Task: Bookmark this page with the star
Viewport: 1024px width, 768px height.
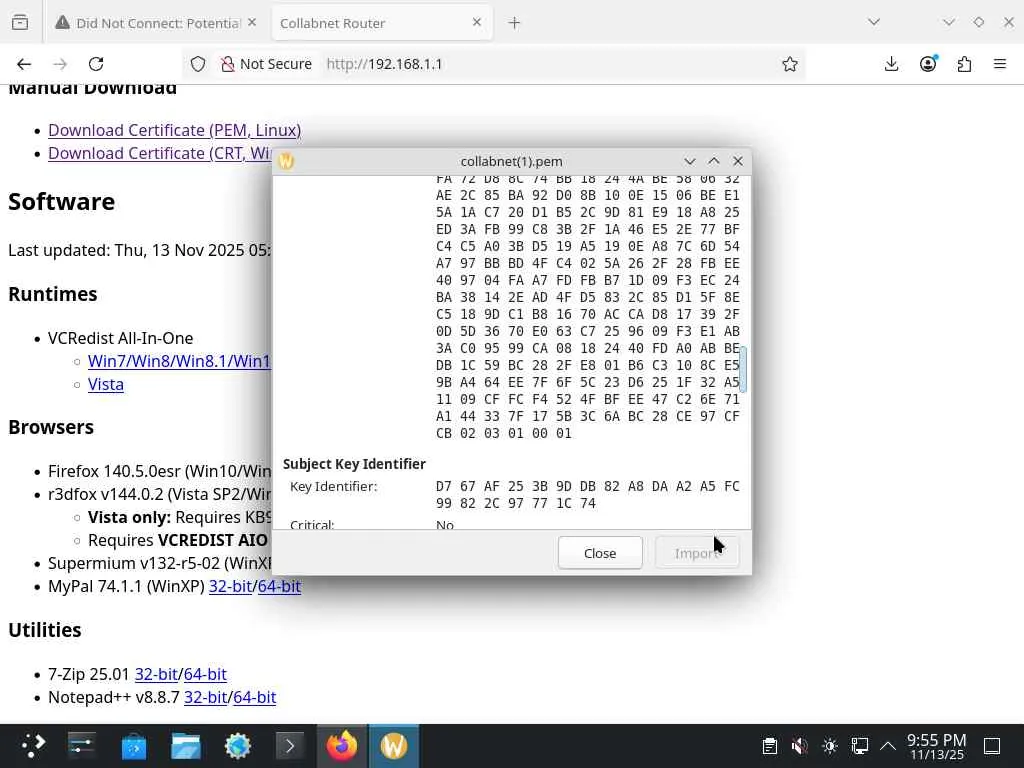Action: (790, 64)
